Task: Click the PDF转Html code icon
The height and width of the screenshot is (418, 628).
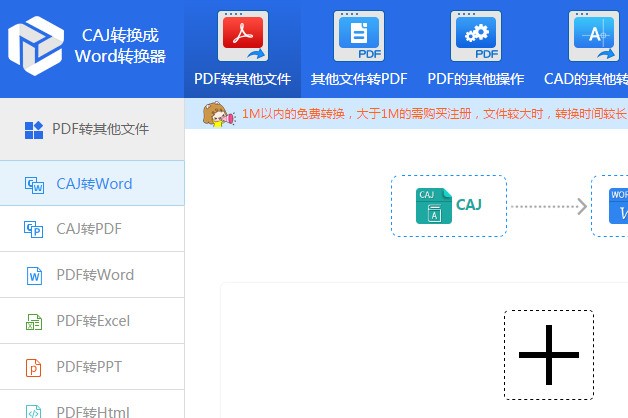Action: (34, 411)
